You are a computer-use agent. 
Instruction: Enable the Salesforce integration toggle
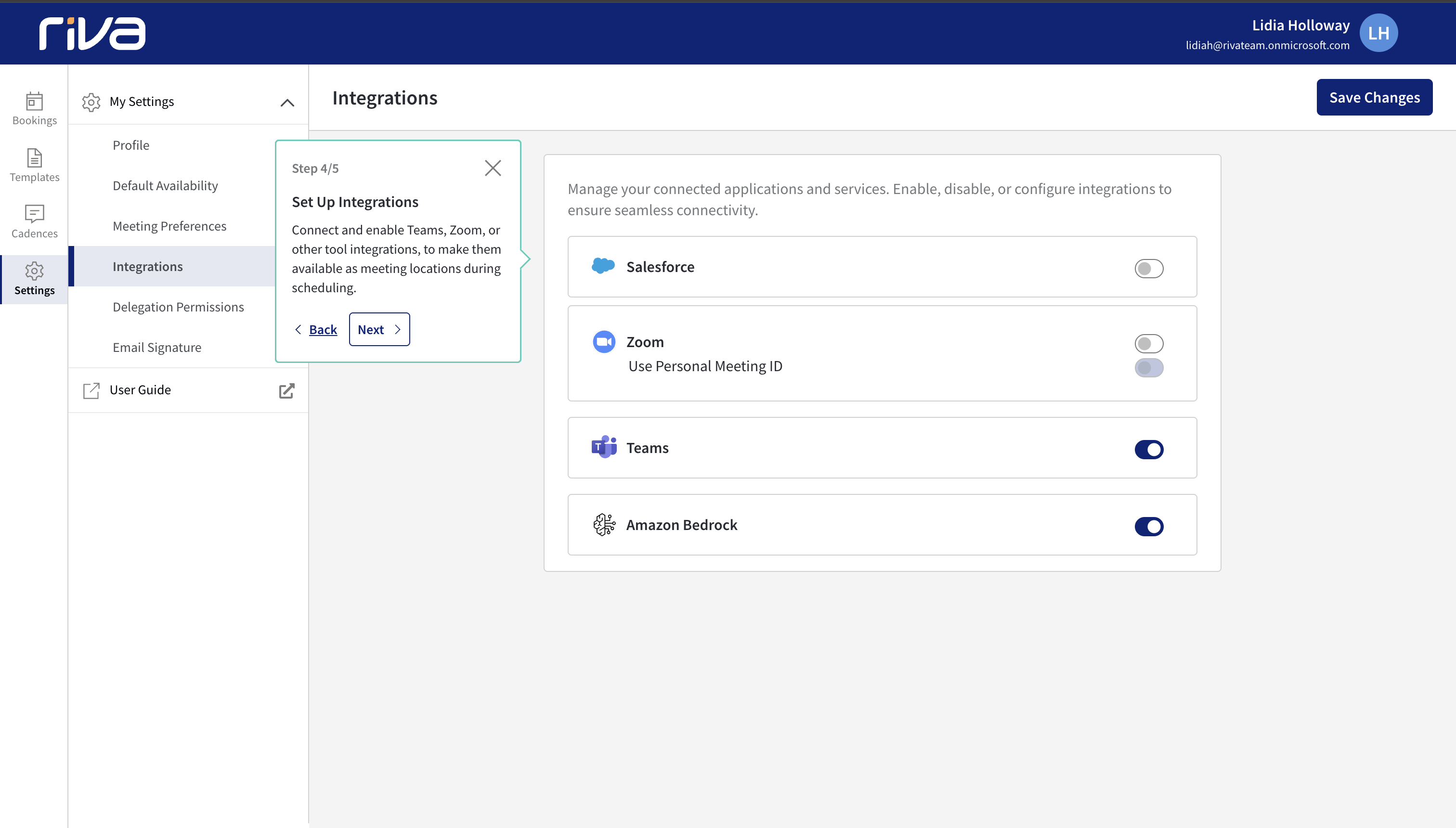click(x=1149, y=269)
